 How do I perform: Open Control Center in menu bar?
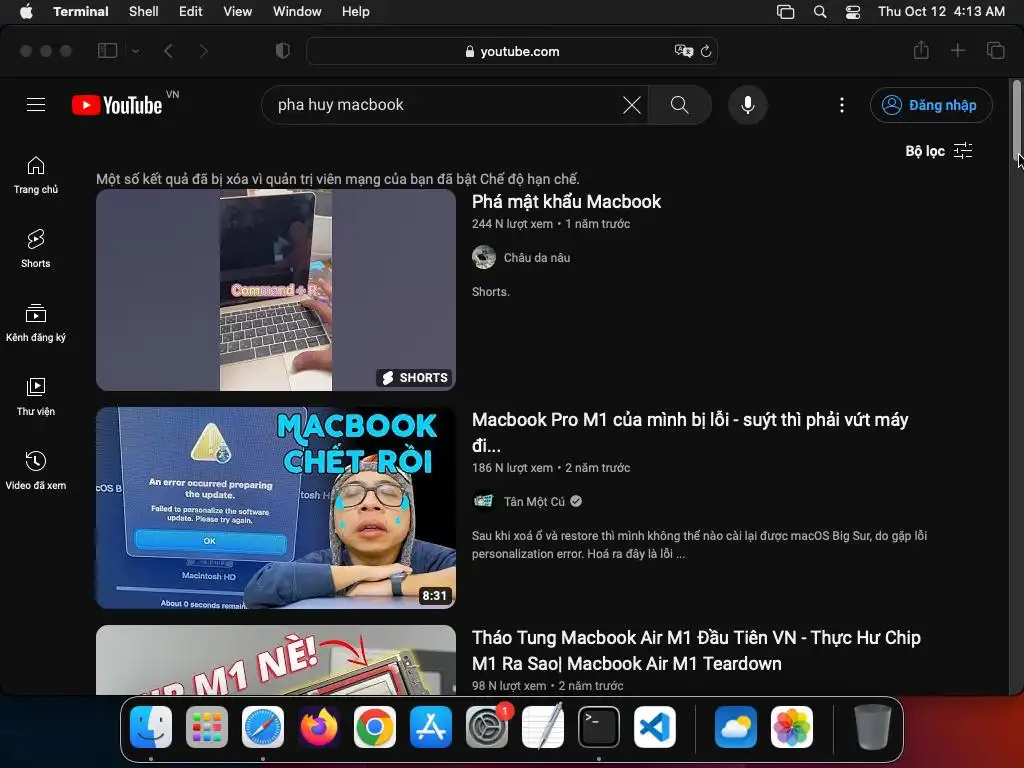pos(853,12)
